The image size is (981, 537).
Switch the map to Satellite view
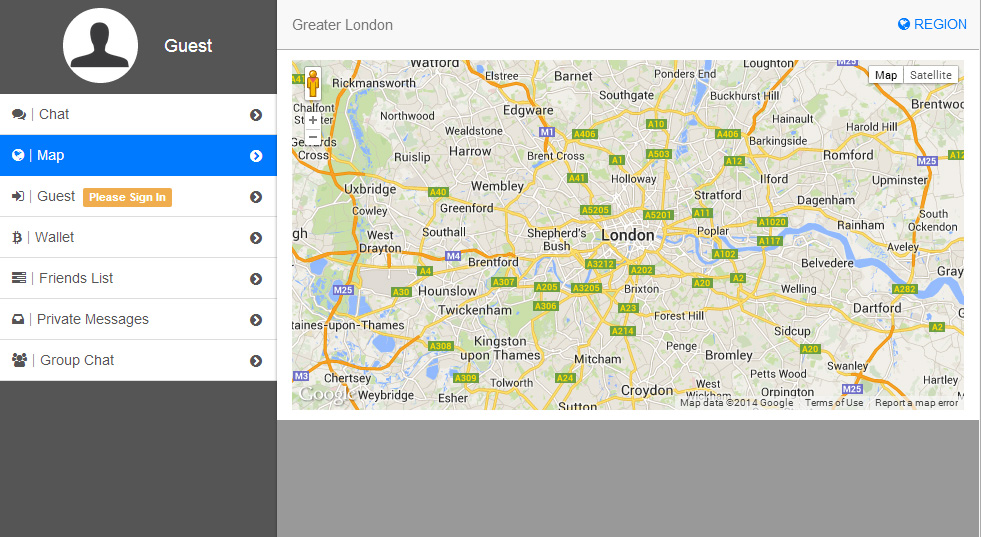[930, 75]
